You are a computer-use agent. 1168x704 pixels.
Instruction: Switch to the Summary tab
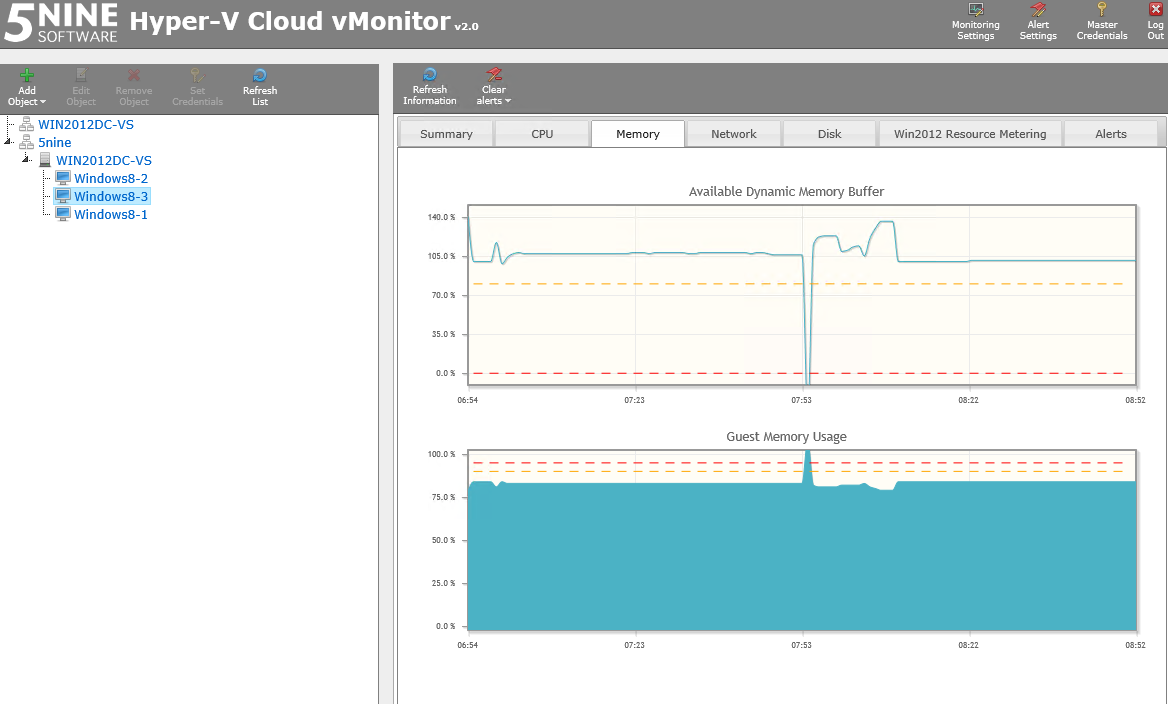click(x=446, y=134)
